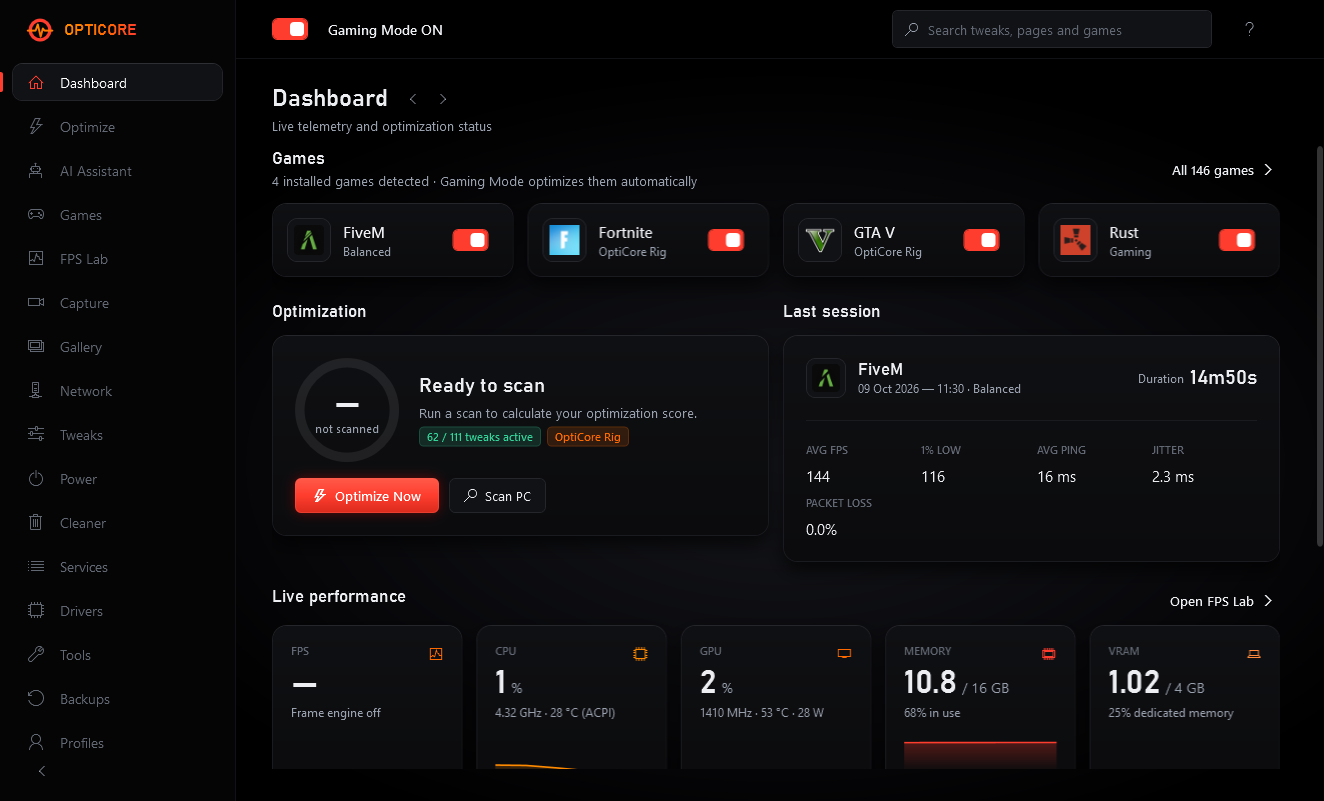Open the AI Assistant page label in the sidebar
This screenshot has width=1324, height=801.
click(96, 171)
